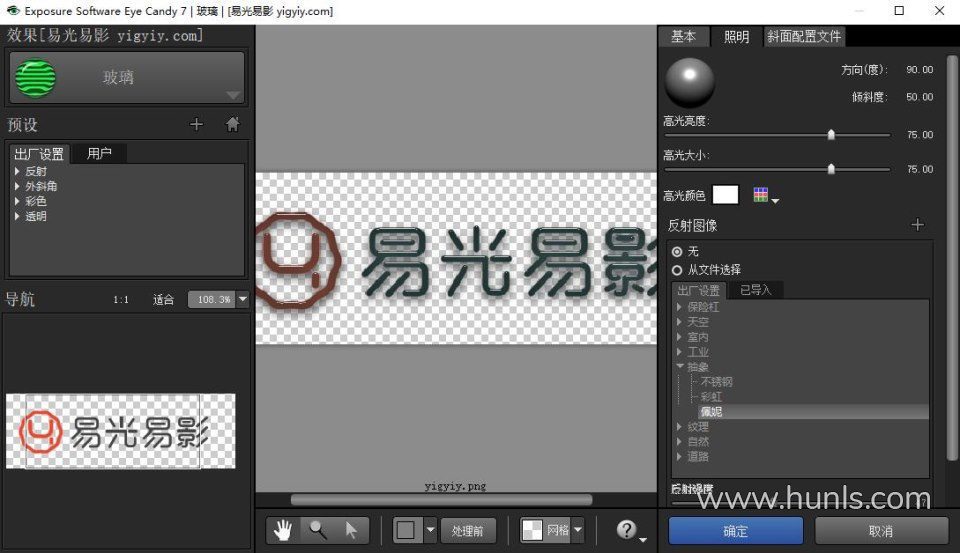The height and width of the screenshot is (553, 960).
Task: Open the help question mark icon
Action: pyautogui.click(x=626, y=530)
